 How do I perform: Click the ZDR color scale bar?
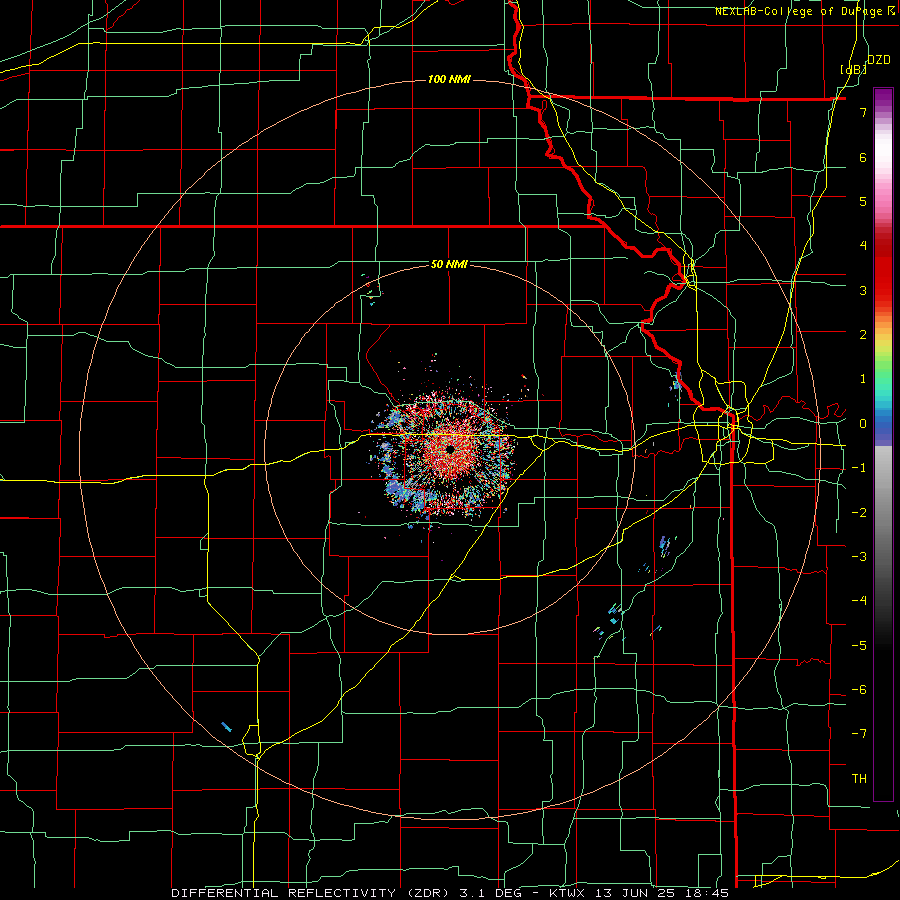pos(883,444)
